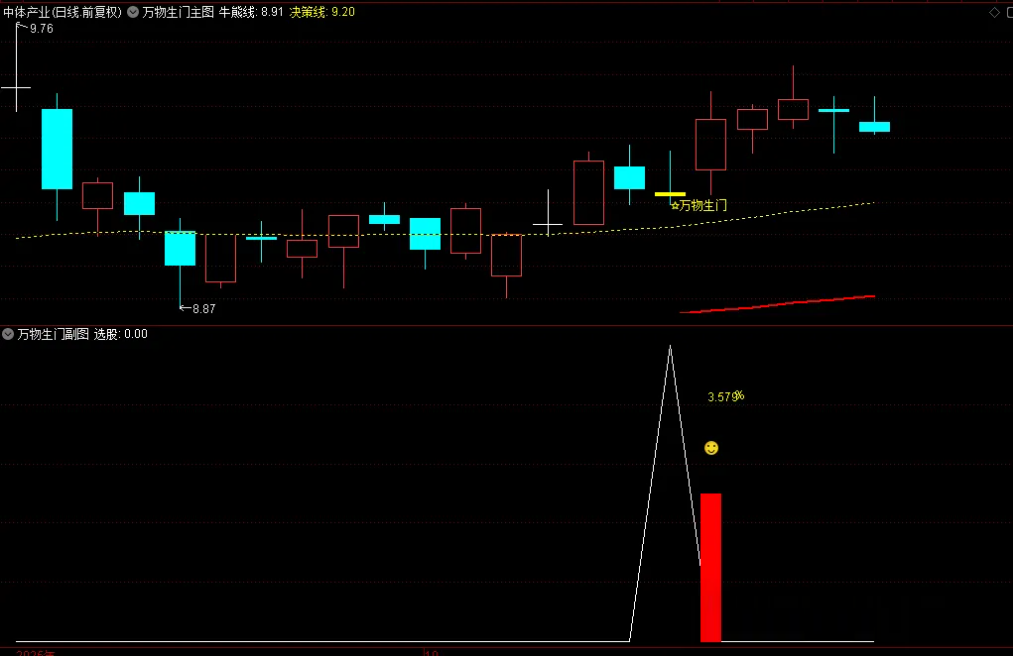The image size is (1013, 656).
Task: Select the 9.76 high price marker
Action: (x=41, y=29)
